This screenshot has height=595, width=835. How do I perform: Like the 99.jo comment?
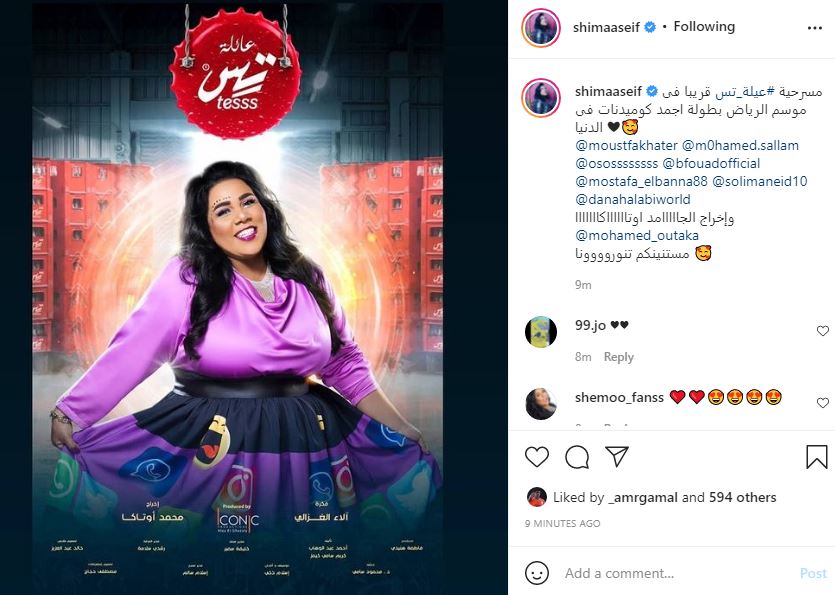tap(823, 331)
